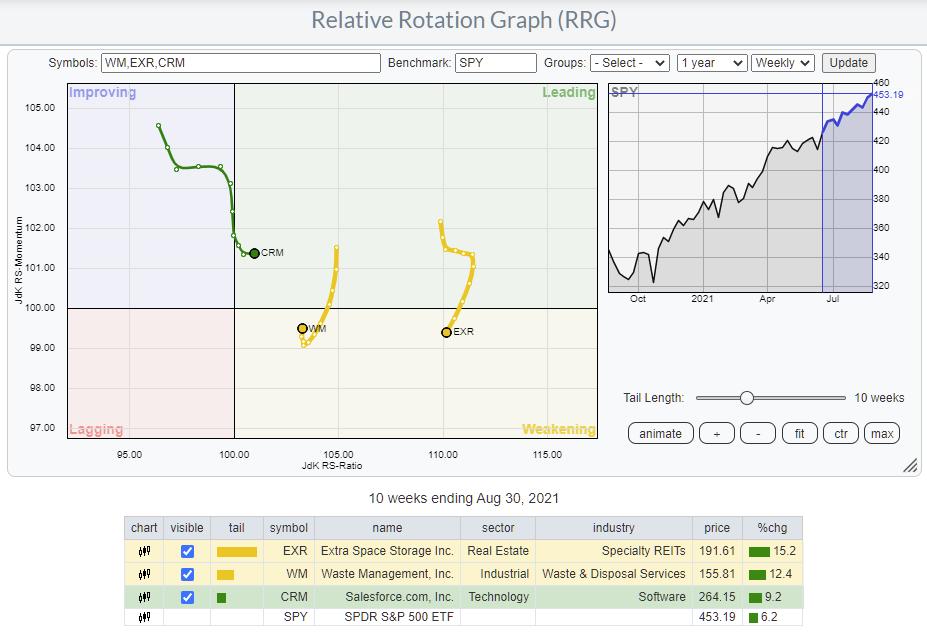Open the chart icon for EXR row
Image resolution: width=927 pixels, height=635 pixels.
click(144, 551)
